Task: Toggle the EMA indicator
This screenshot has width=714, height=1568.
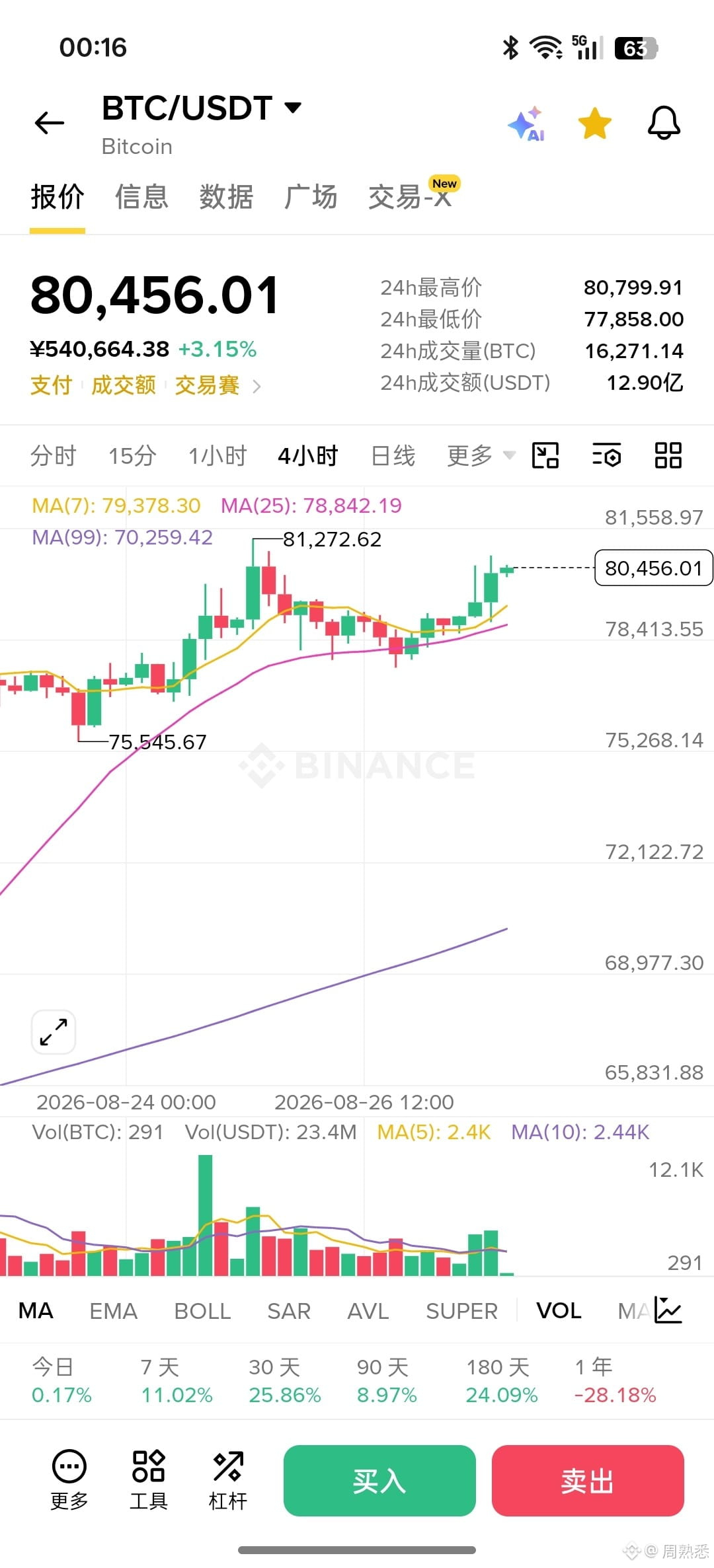Action: point(113,1310)
